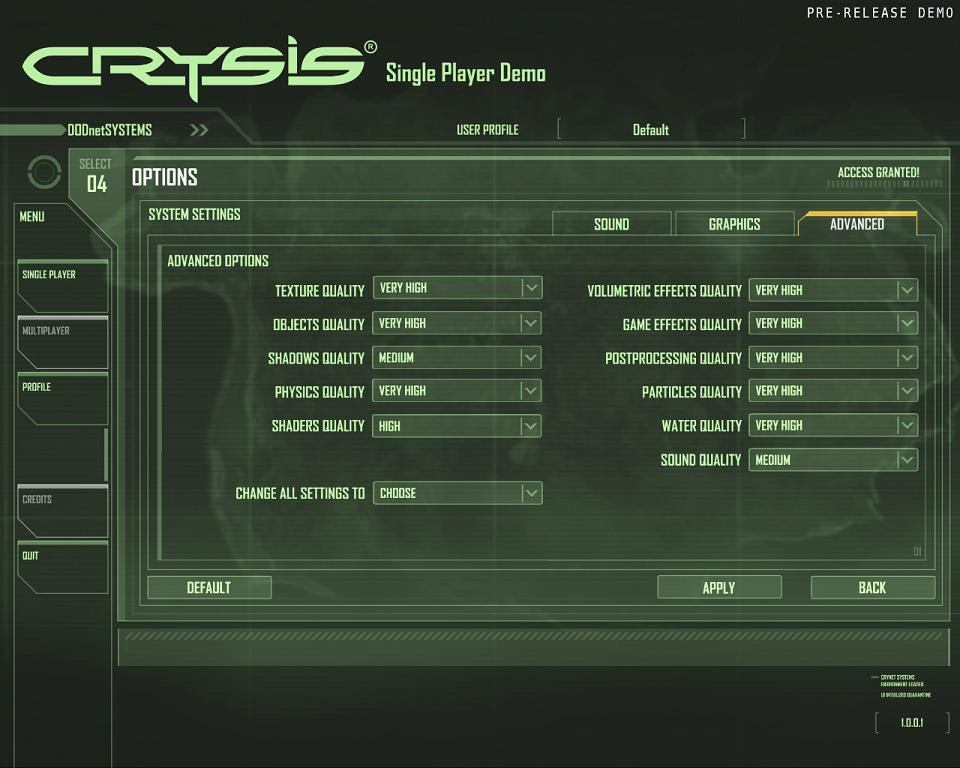Go back with the Back button
The height and width of the screenshot is (768, 960).
873,588
